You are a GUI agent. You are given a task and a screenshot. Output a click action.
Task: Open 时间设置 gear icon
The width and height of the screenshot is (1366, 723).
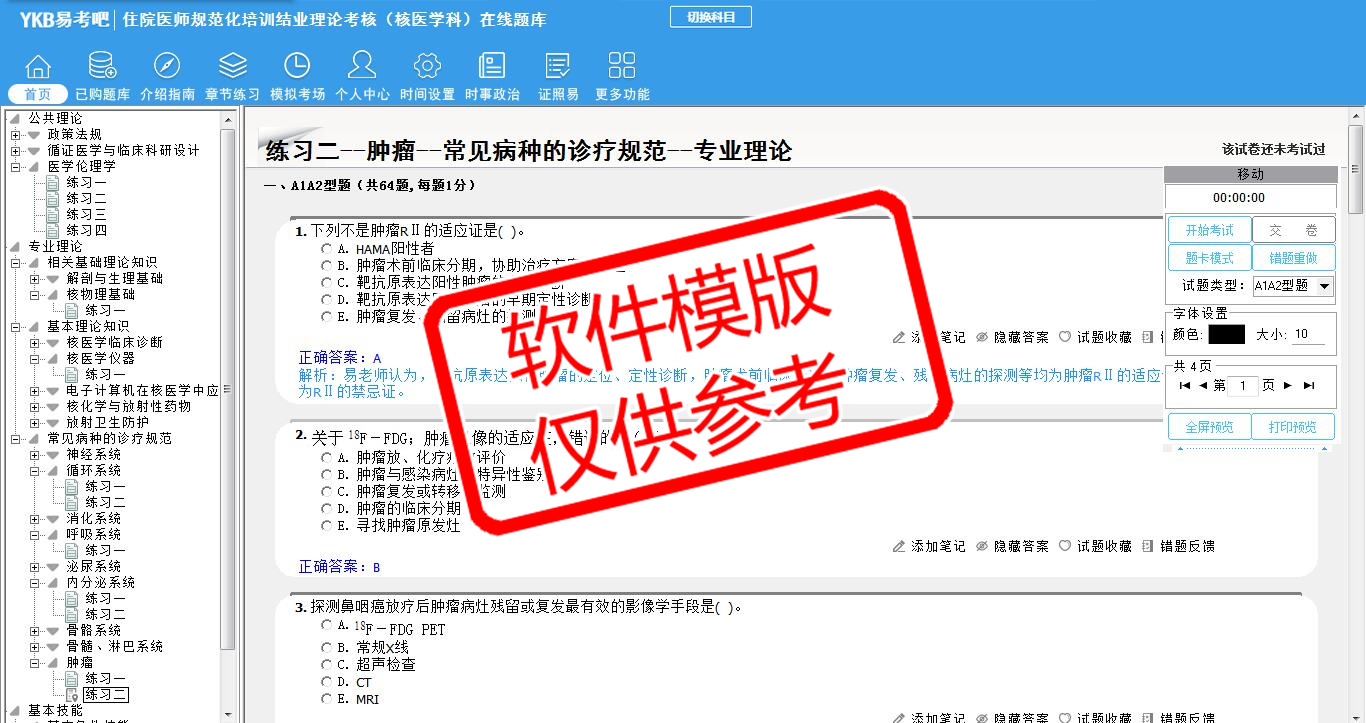click(427, 67)
